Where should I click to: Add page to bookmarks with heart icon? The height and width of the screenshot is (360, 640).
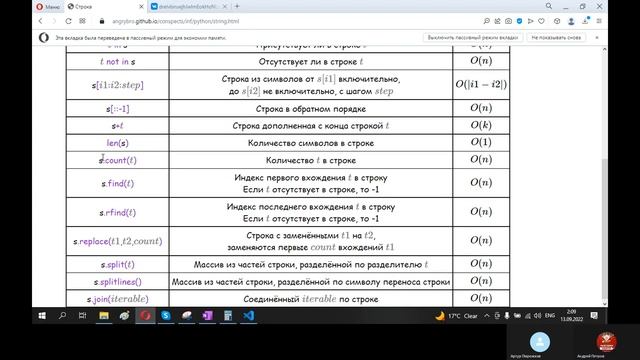pyautogui.click(x=541, y=21)
